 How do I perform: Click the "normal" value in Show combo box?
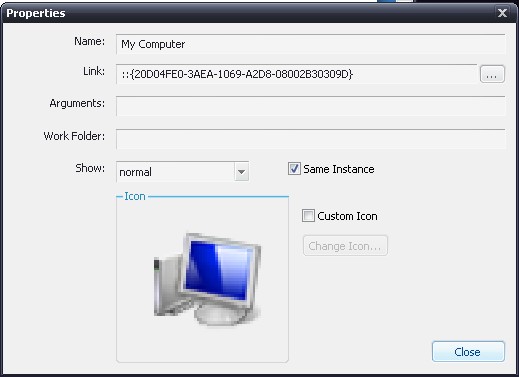click(x=135, y=172)
